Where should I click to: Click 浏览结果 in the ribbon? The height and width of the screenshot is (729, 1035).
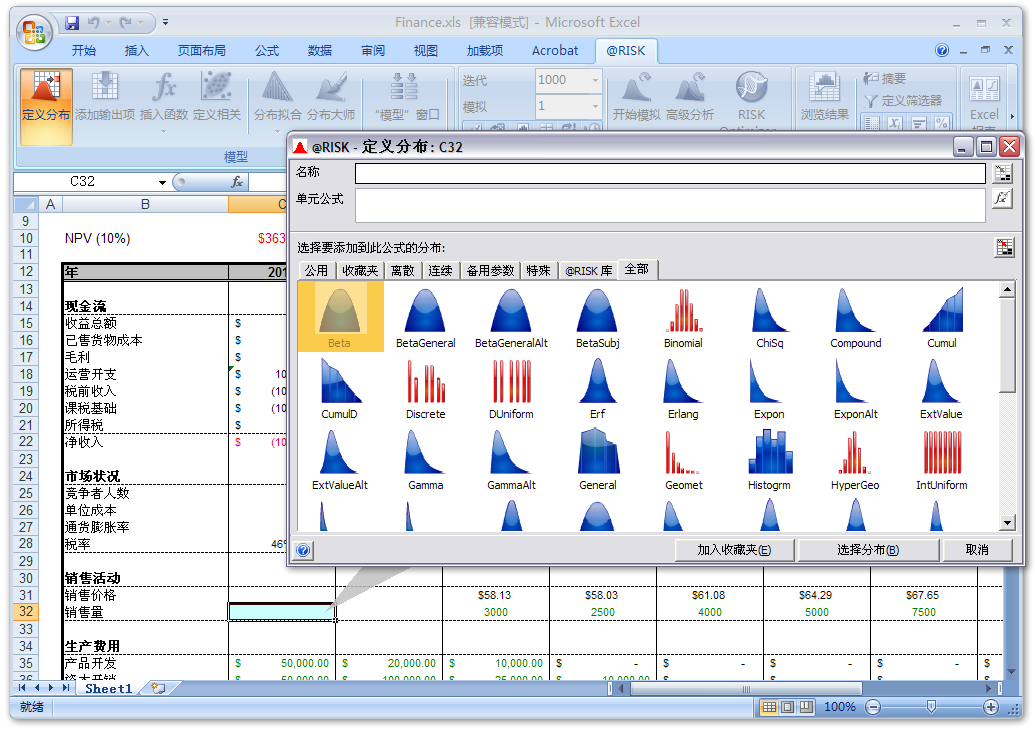824,96
